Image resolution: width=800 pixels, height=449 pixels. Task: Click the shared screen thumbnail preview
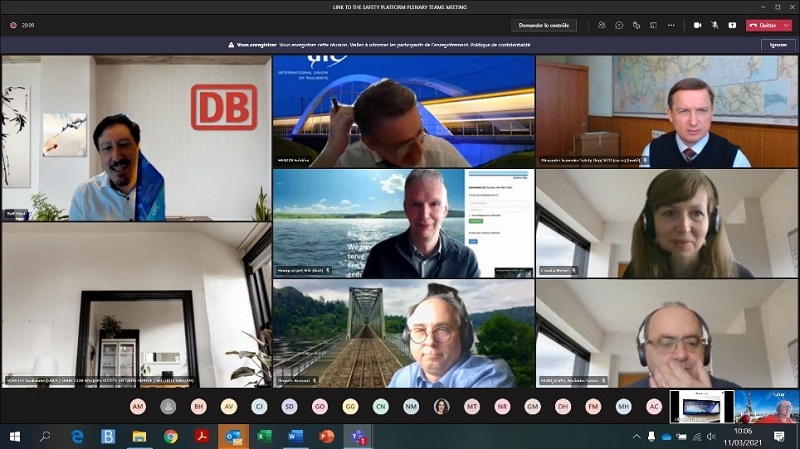click(x=701, y=406)
